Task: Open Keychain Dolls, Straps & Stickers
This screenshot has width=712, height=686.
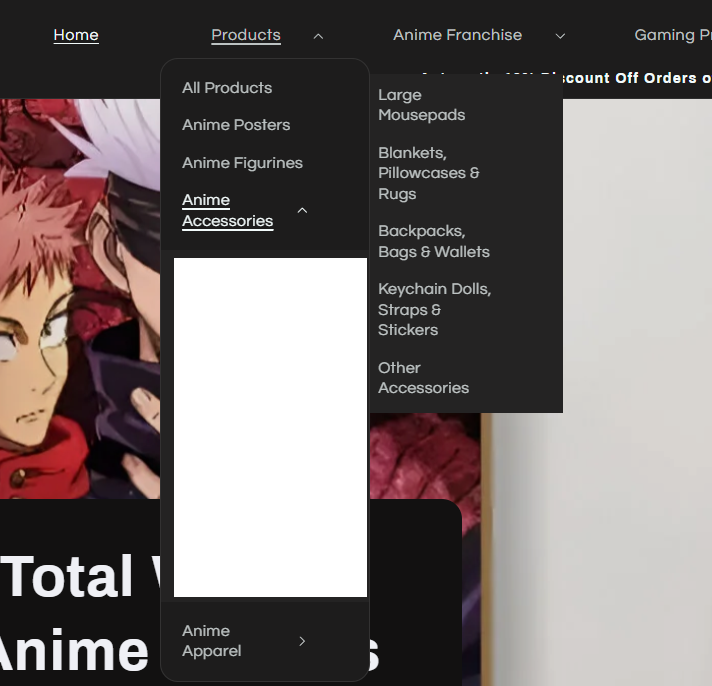Action: click(x=435, y=309)
